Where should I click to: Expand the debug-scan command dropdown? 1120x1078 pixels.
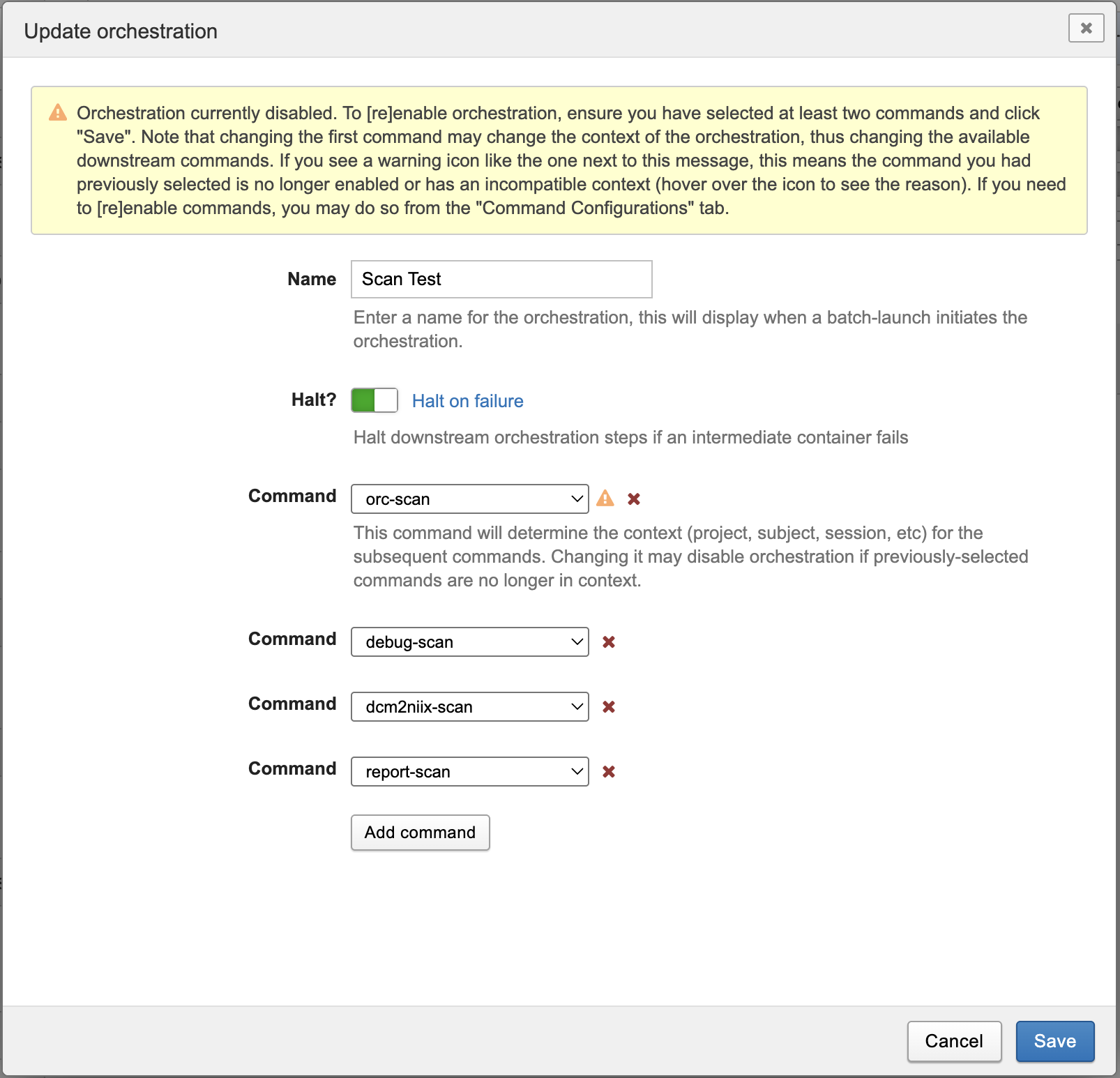pyautogui.click(x=469, y=642)
